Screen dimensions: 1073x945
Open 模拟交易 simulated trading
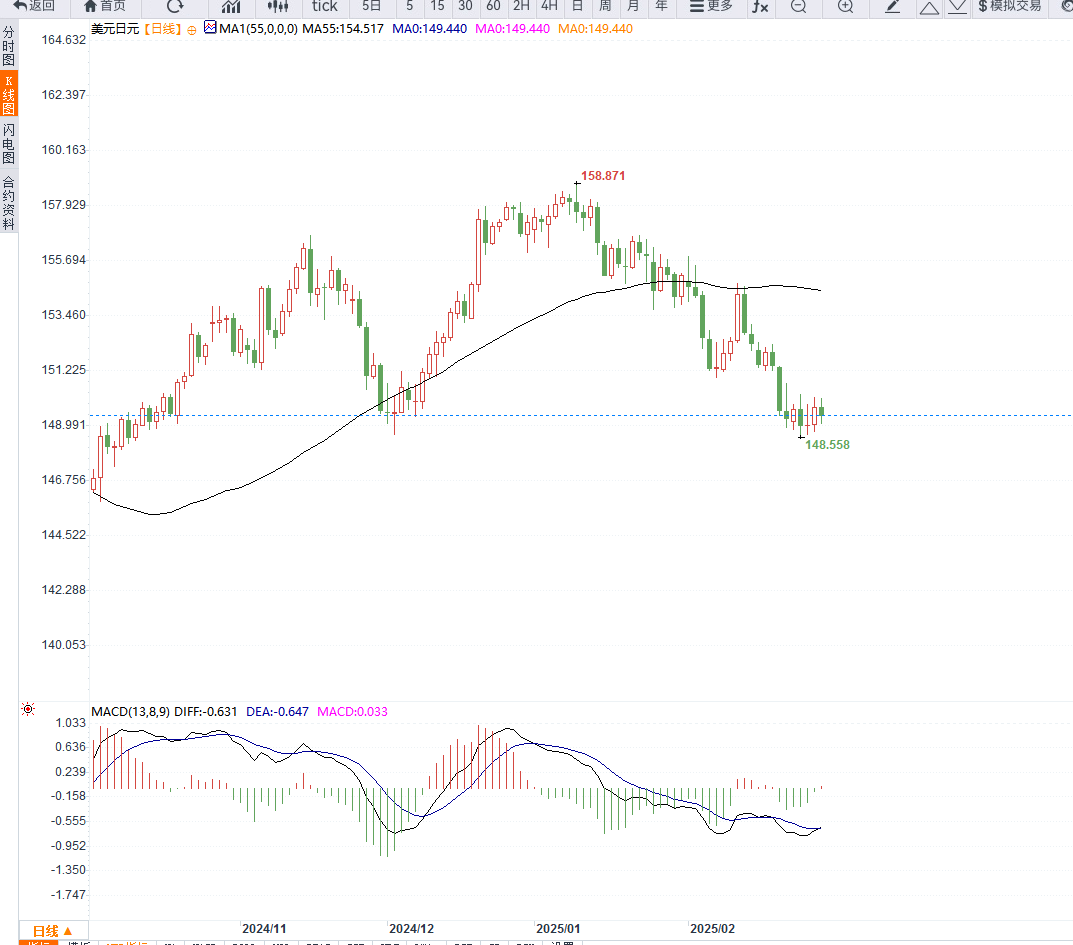pos(1010,6)
